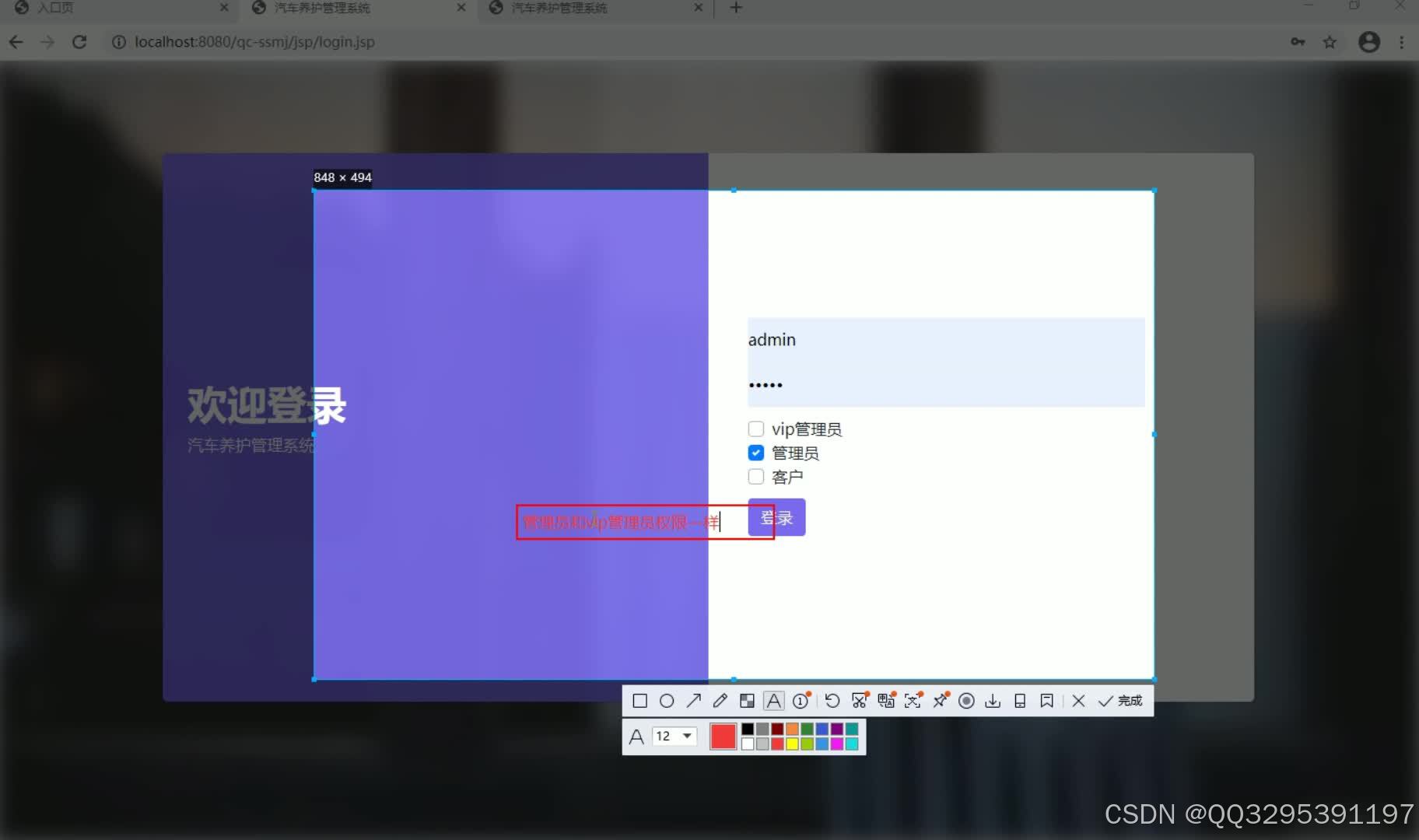Select the rectangle annotation tool

pyautogui.click(x=639, y=701)
